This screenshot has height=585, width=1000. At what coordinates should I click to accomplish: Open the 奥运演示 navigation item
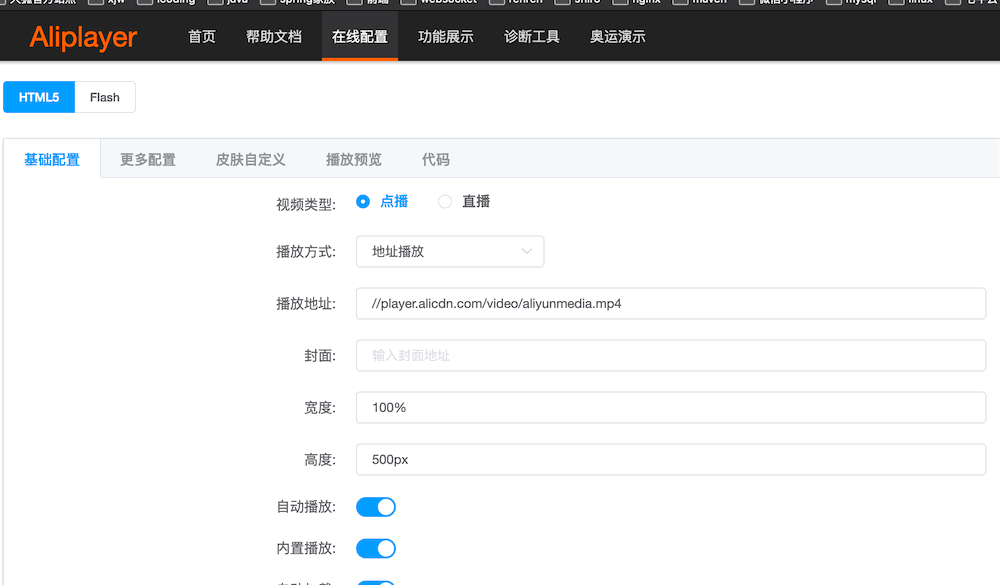617,37
